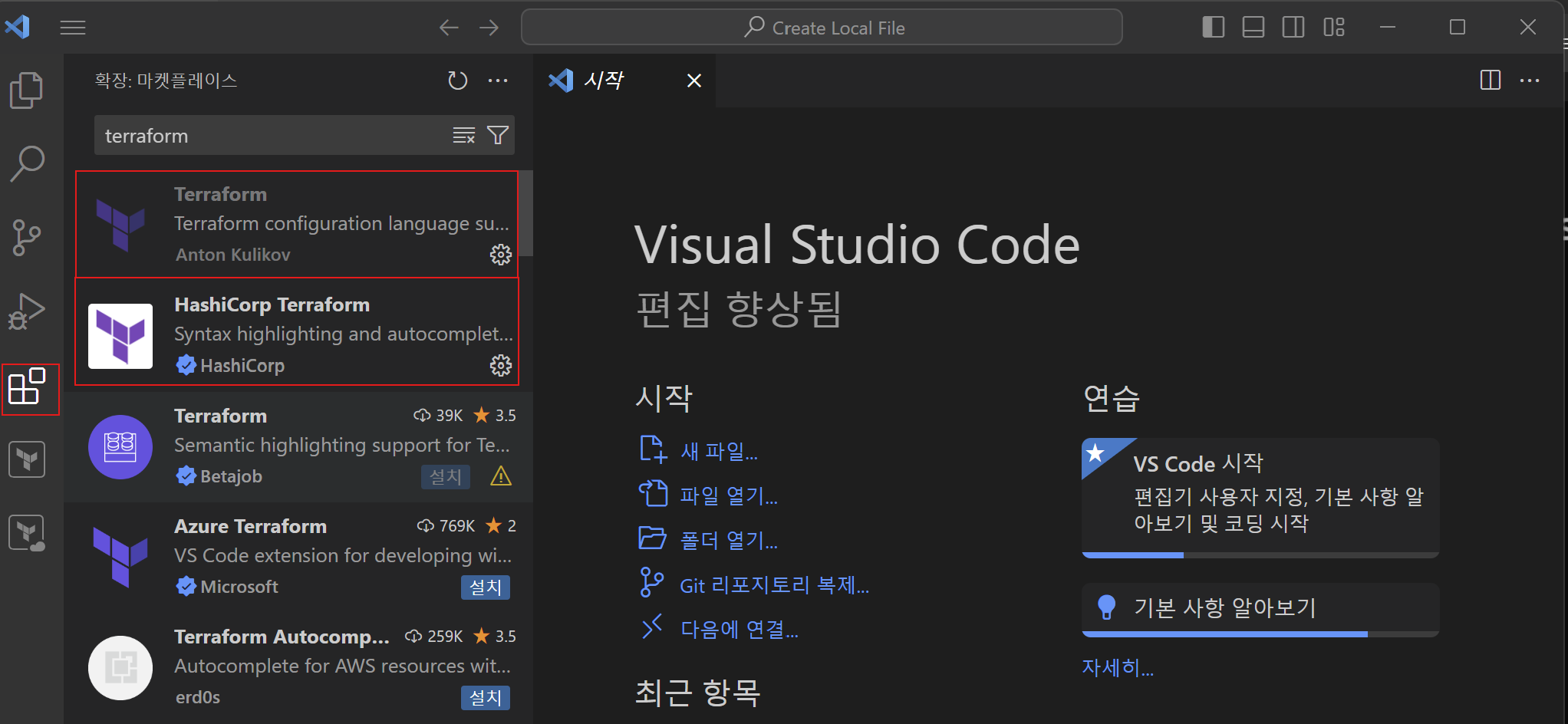The width and height of the screenshot is (1568, 724).
Task: Toggle the primary side bar
Action: pyautogui.click(x=1214, y=28)
